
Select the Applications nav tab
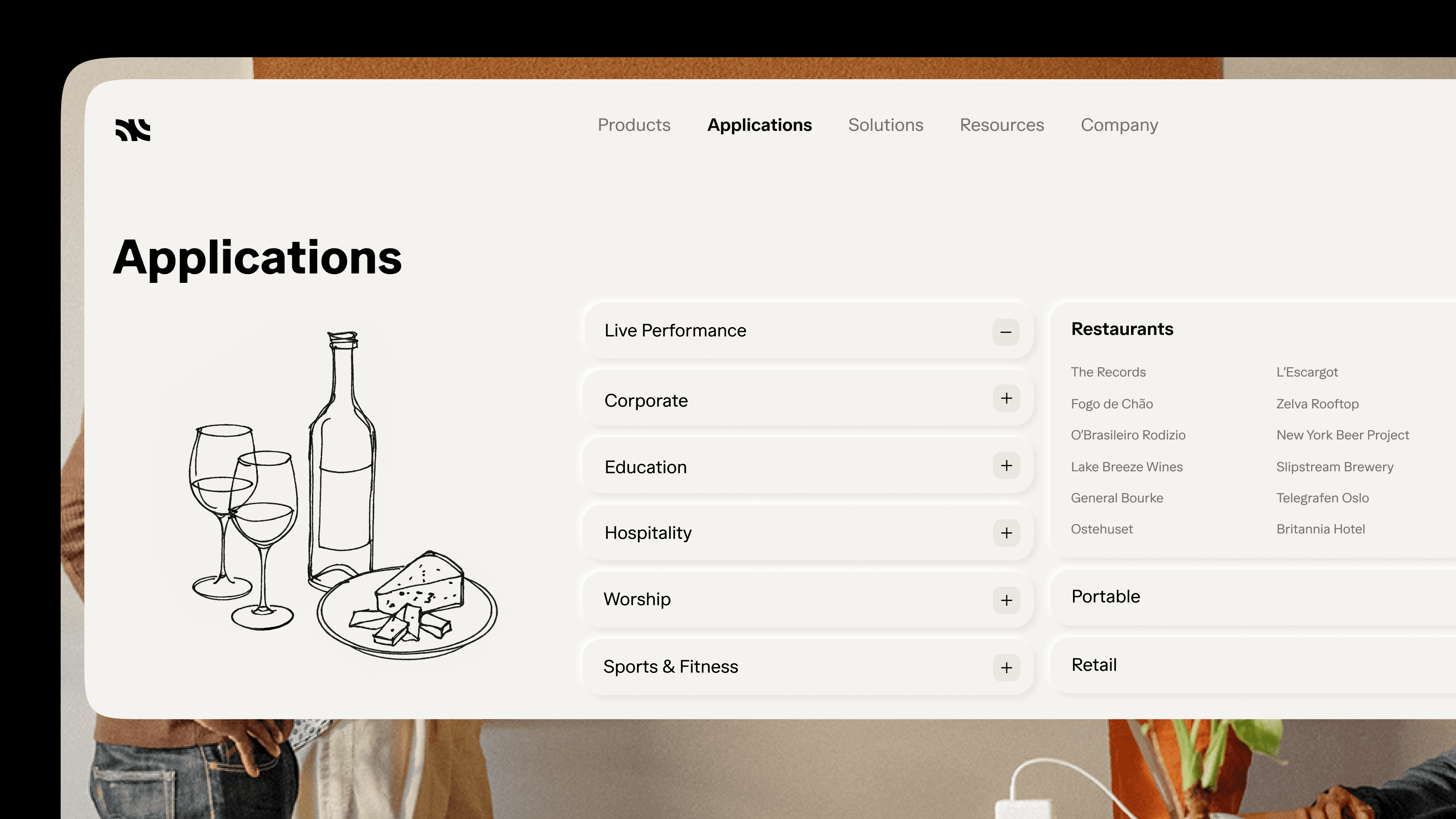pyautogui.click(x=759, y=125)
